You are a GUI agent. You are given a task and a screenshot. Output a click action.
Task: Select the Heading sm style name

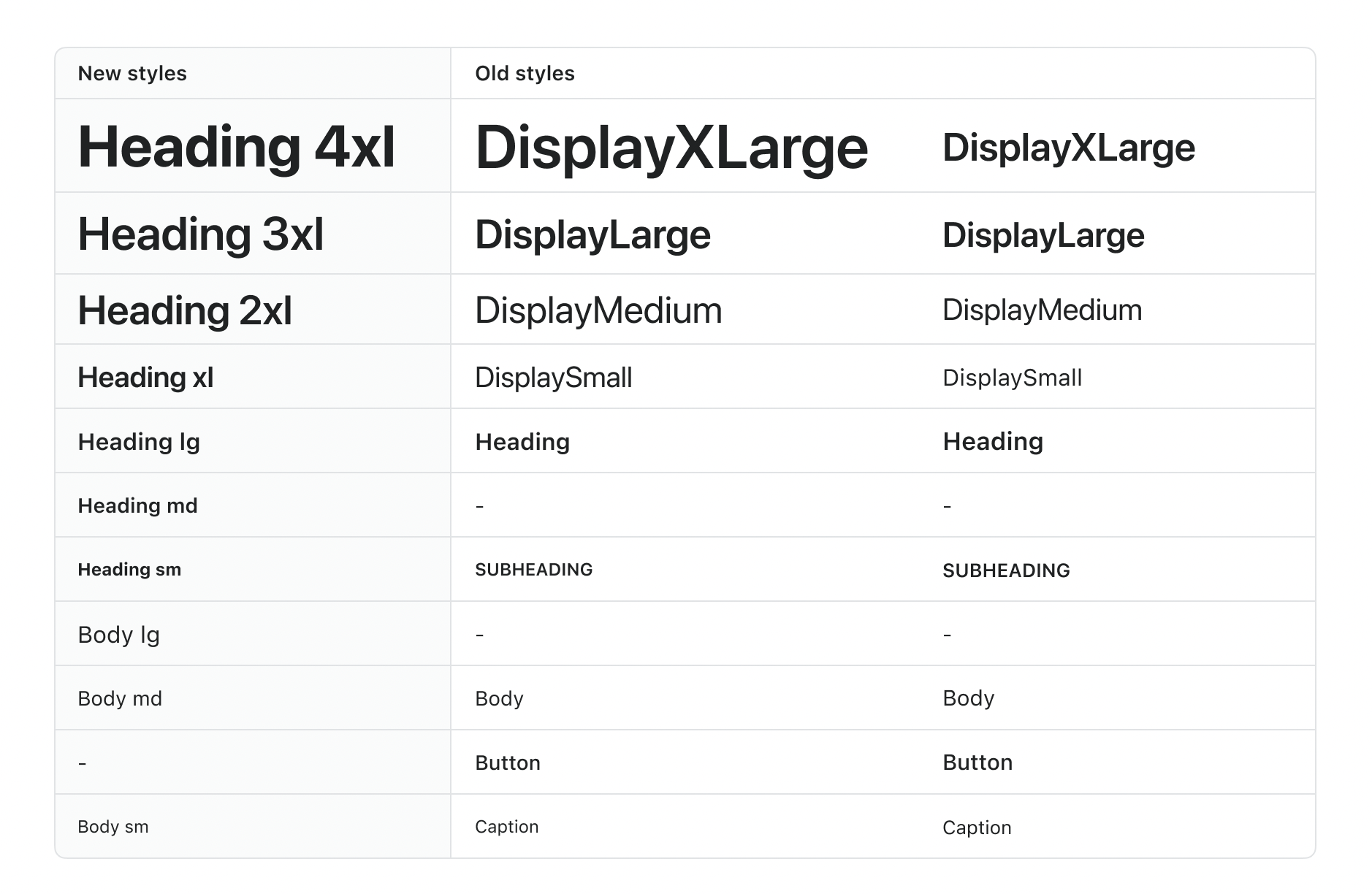tap(129, 569)
